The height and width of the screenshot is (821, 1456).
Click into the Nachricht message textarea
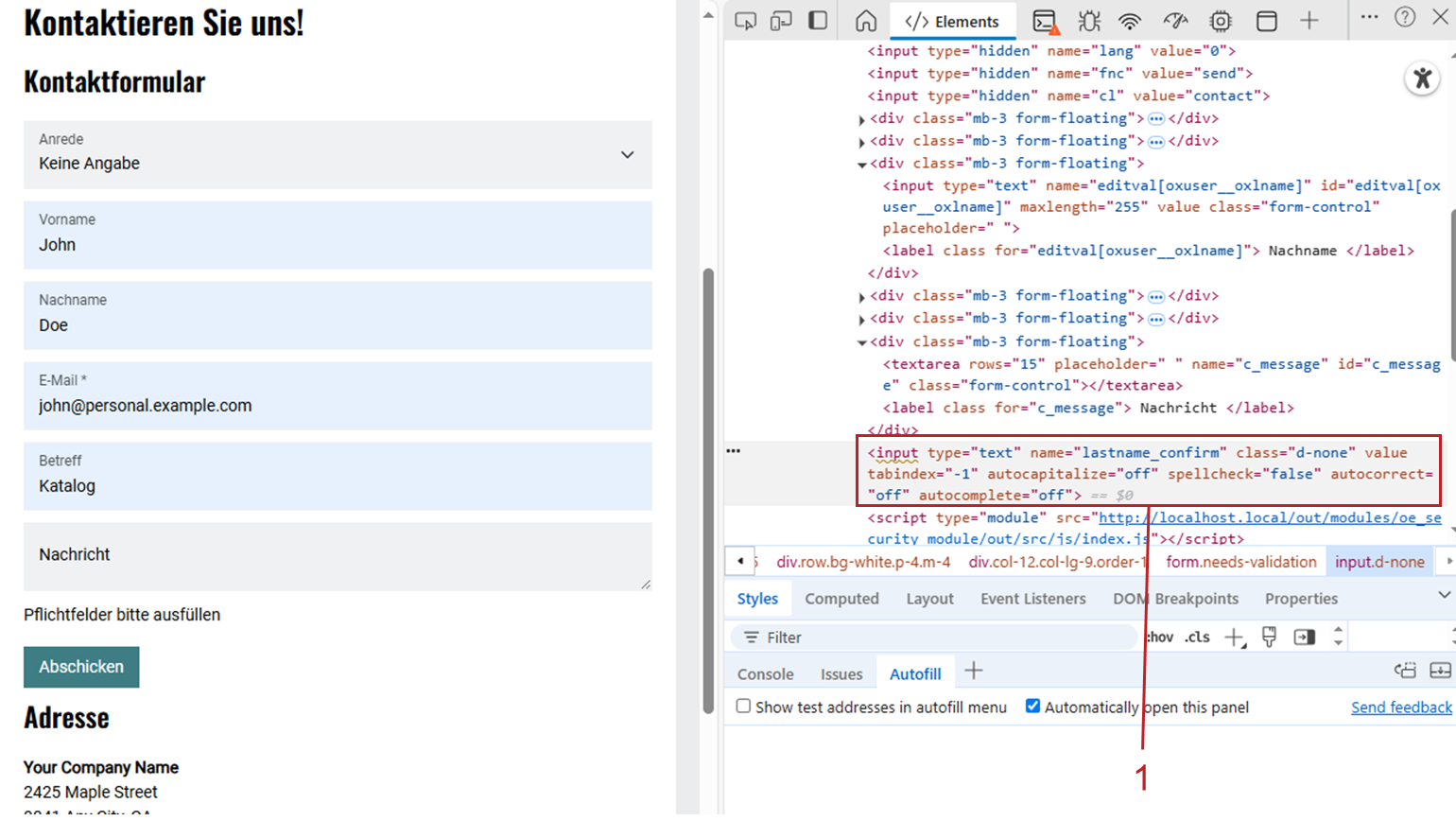click(338, 556)
